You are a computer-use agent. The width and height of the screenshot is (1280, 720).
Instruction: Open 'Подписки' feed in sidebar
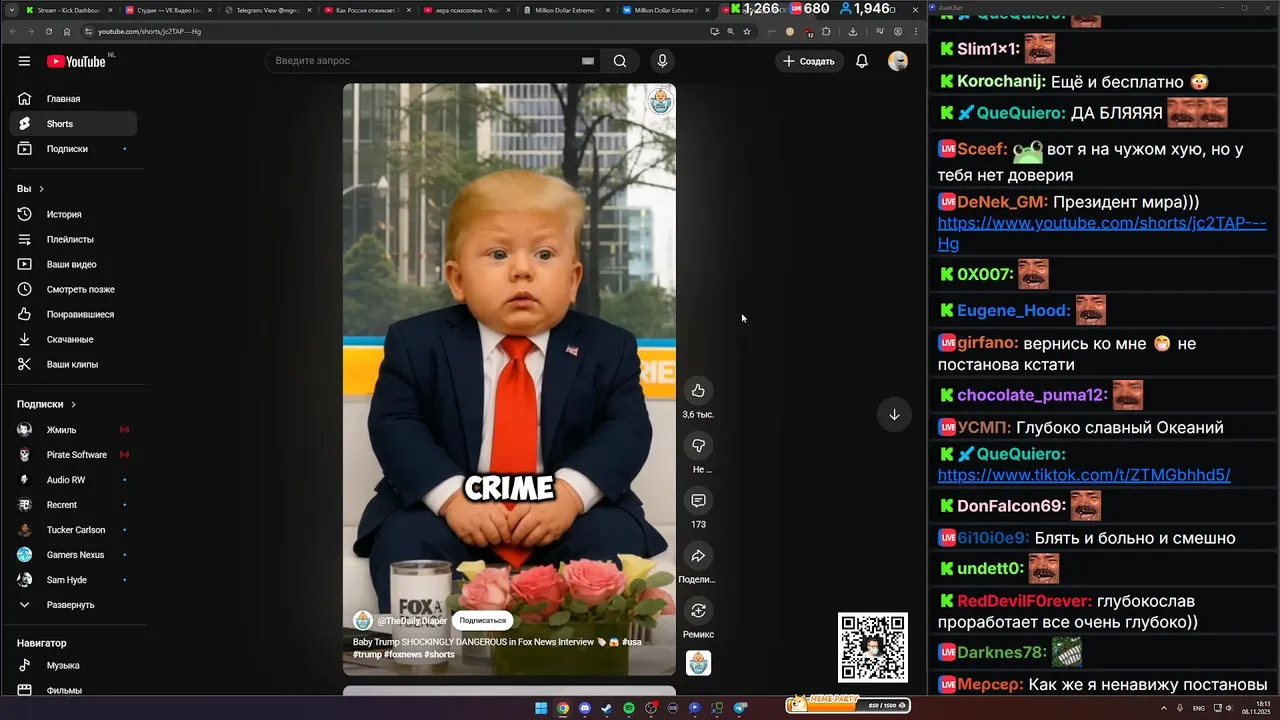click(72, 149)
